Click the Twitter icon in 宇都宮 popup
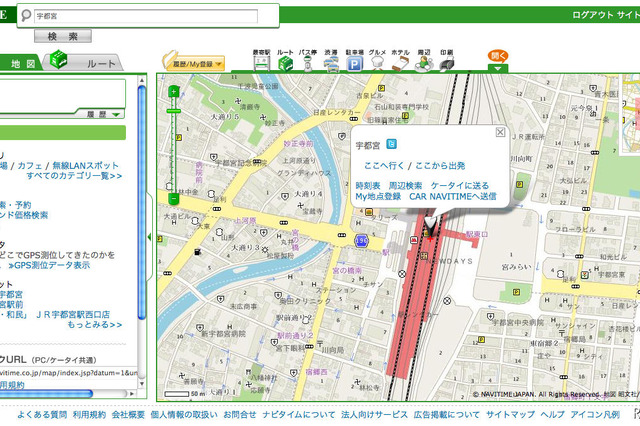 tap(391, 144)
